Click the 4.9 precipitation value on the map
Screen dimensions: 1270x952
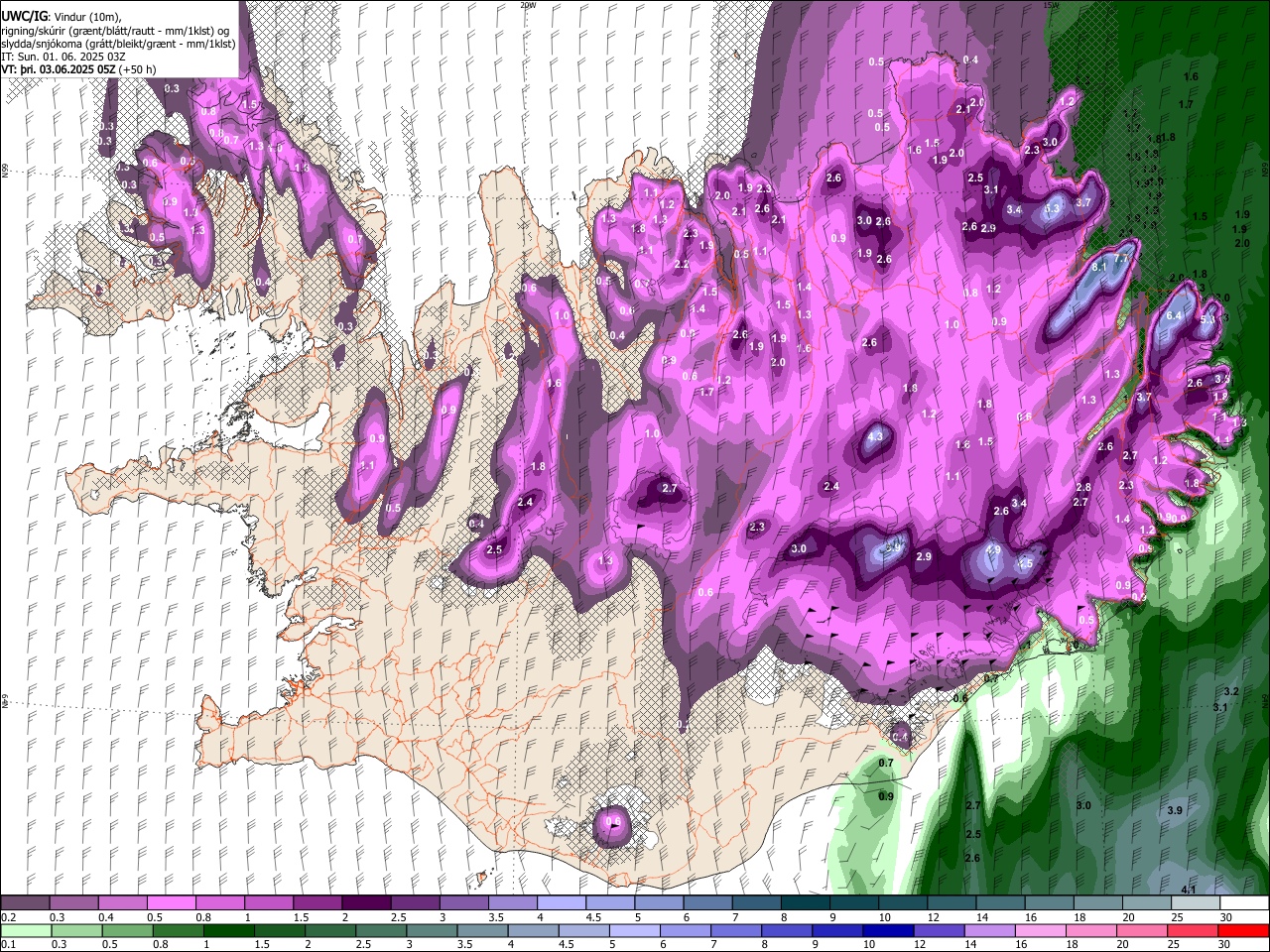pyautogui.click(x=993, y=549)
